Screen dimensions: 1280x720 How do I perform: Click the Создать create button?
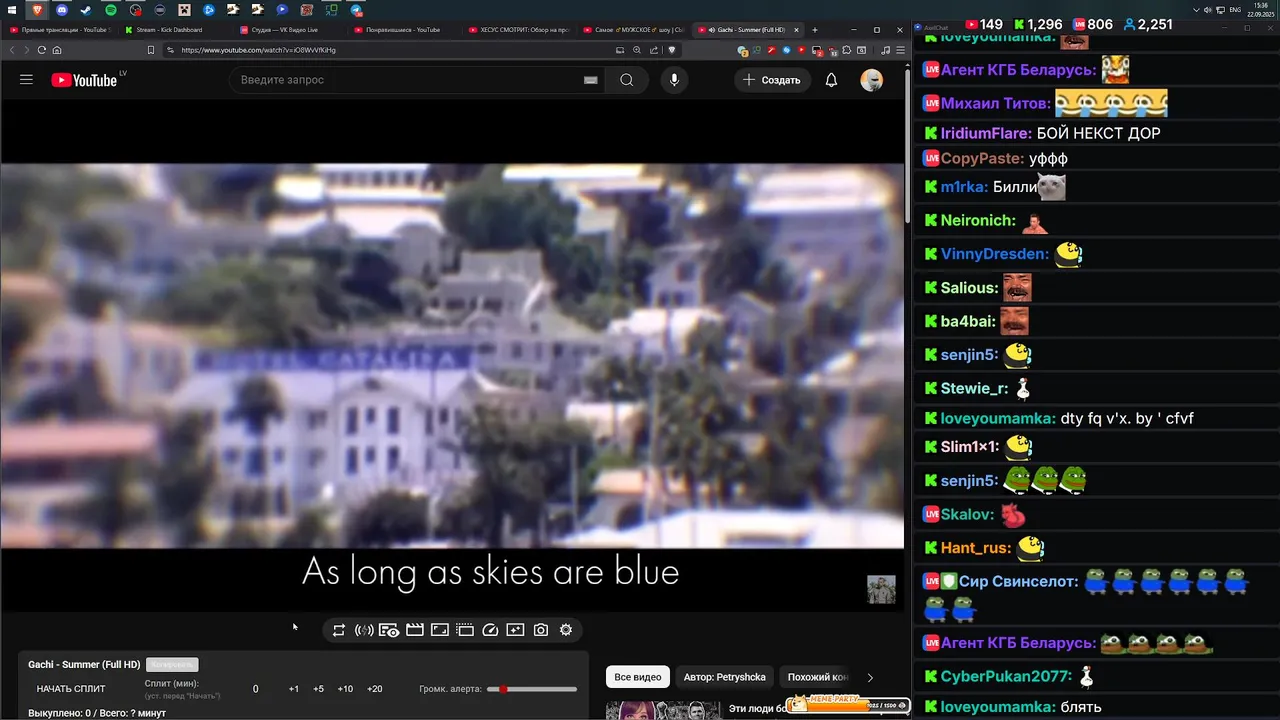click(x=771, y=80)
